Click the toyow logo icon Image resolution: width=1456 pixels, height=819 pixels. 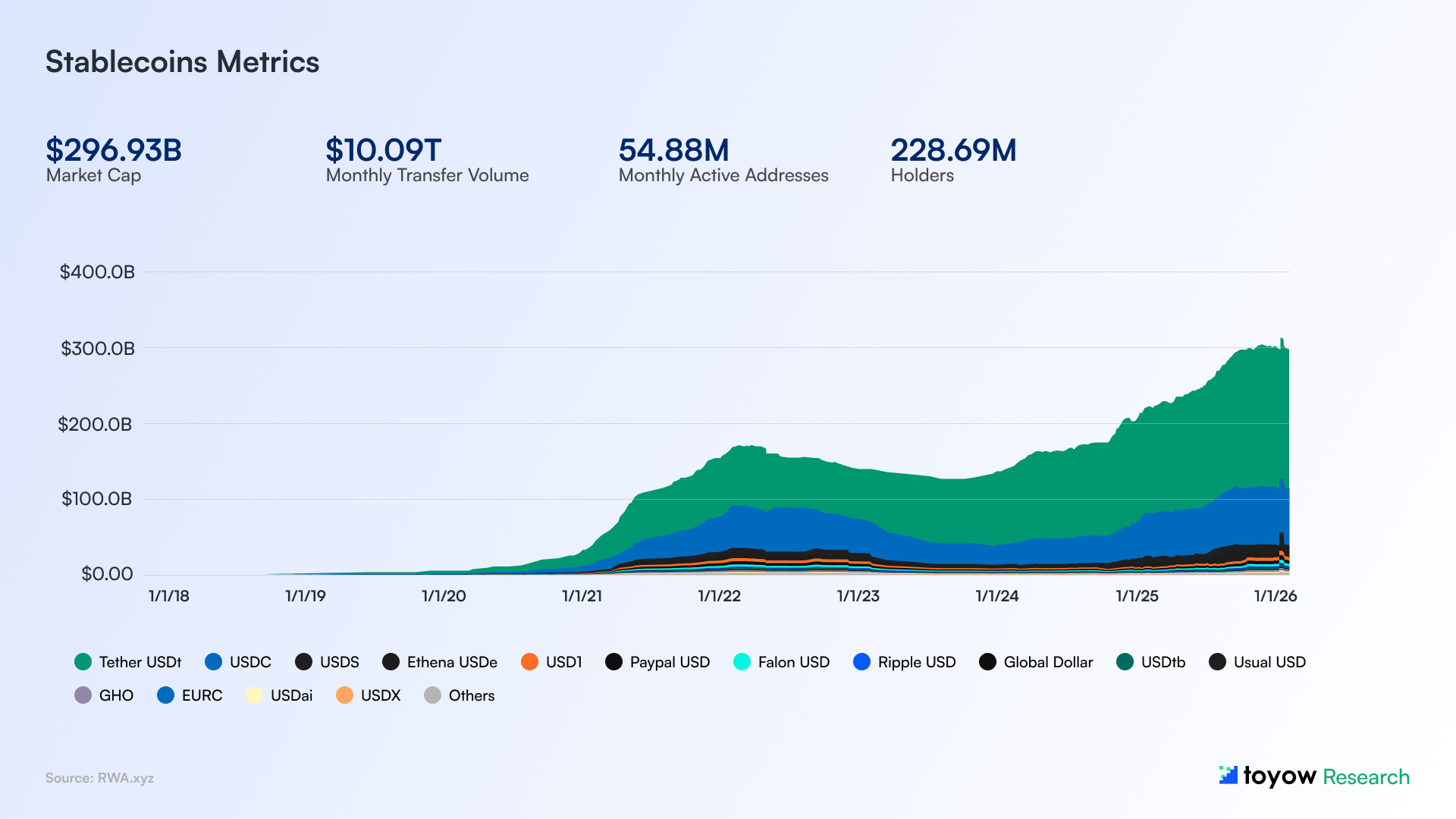coord(1228,775)
